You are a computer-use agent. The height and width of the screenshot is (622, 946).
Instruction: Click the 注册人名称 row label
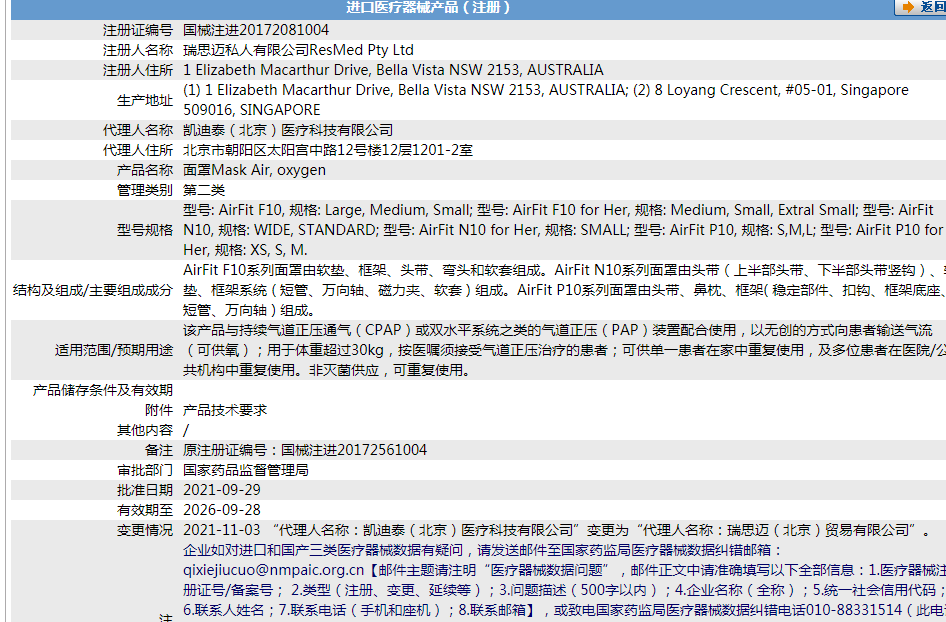138,50
